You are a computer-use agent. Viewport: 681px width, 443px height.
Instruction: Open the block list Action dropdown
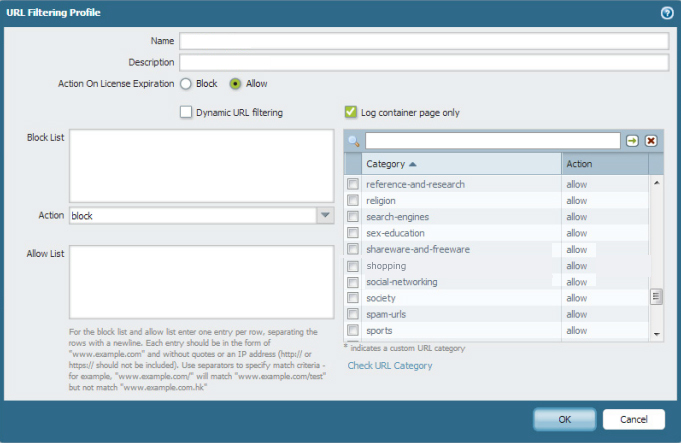[x=324, y=215]
